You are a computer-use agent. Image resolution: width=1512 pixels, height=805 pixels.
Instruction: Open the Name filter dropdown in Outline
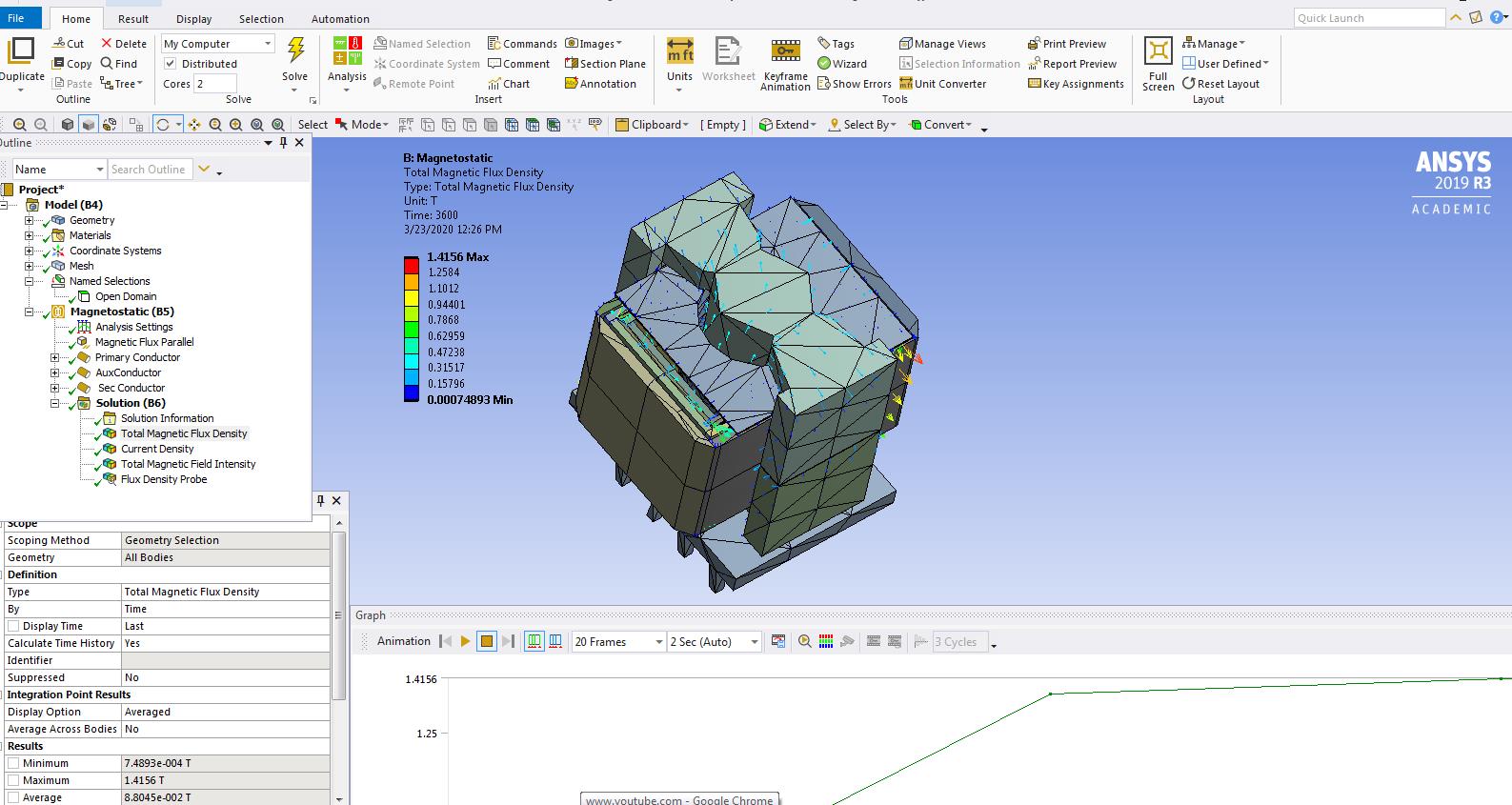58,170
